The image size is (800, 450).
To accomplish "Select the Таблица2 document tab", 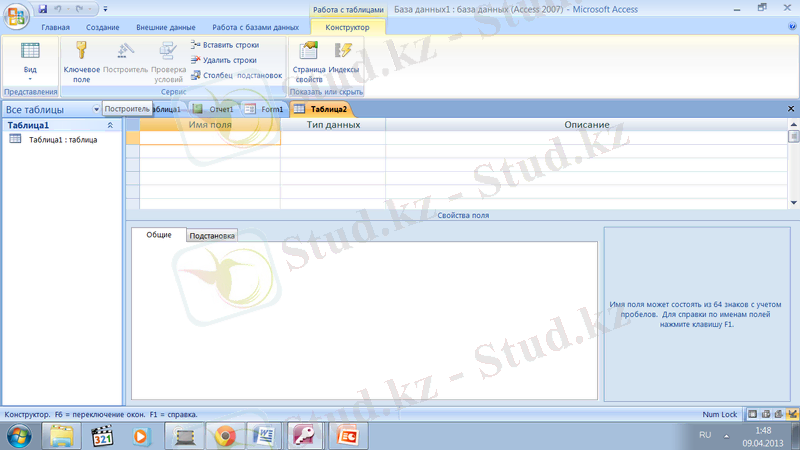I will coord(321,109).
